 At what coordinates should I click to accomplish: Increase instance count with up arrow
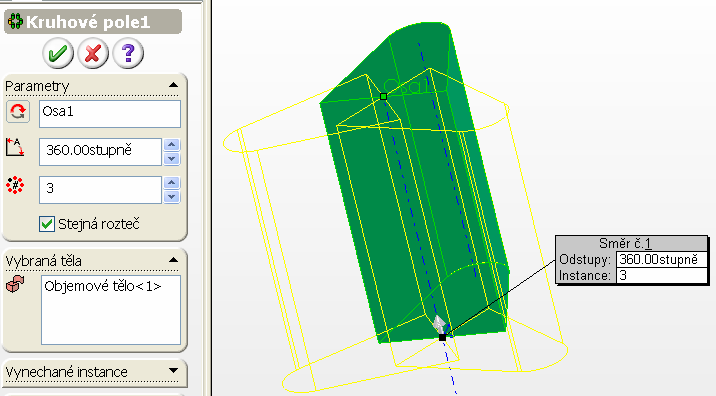[x=172, y=183]
